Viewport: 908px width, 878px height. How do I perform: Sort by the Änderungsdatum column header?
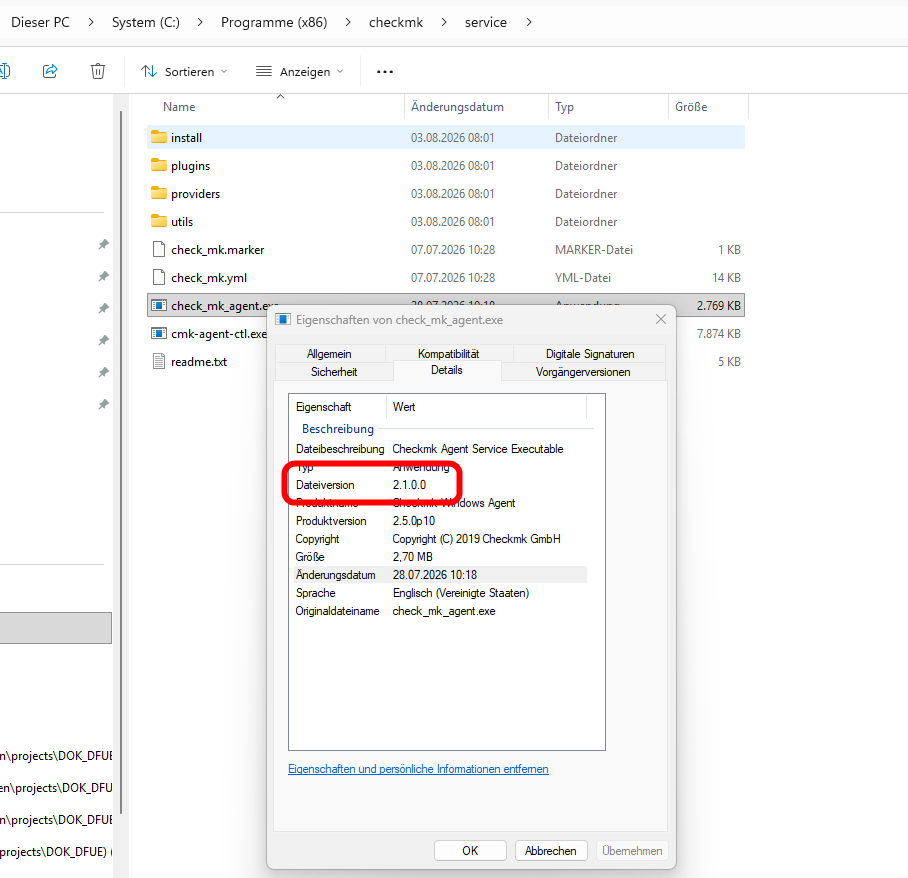(x=457, y=107)
